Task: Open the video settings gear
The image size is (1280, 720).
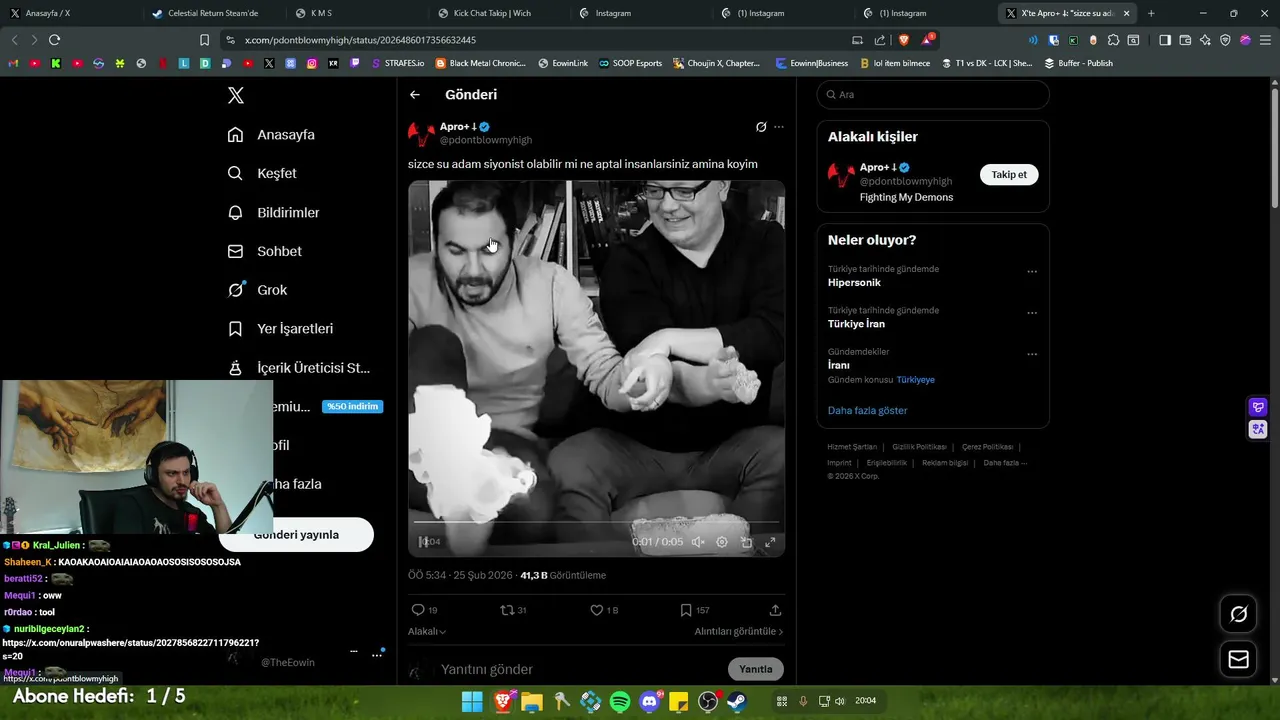Action: 722,542
